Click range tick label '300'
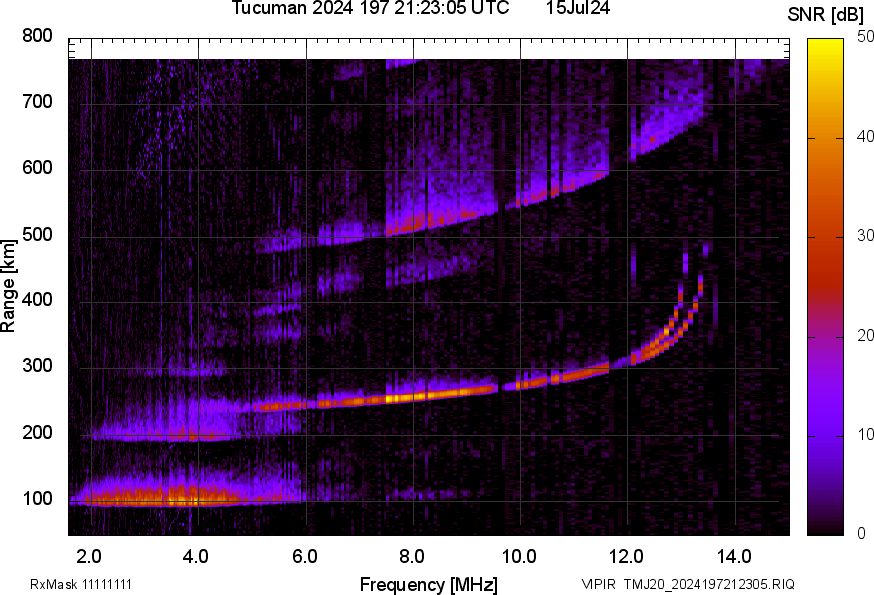This screenshot has height=595, width=874. coord(37,366)
